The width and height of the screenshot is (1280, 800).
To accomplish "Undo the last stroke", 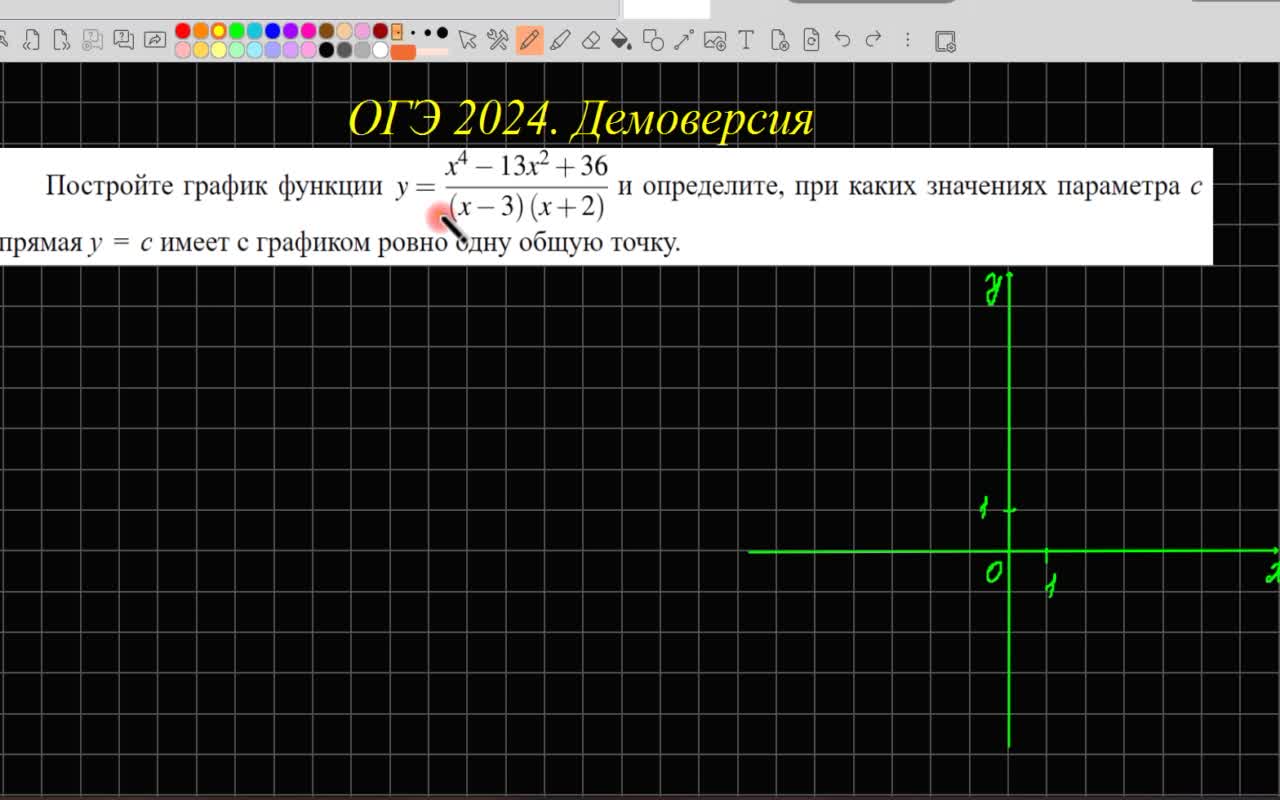I will (843, 39).
